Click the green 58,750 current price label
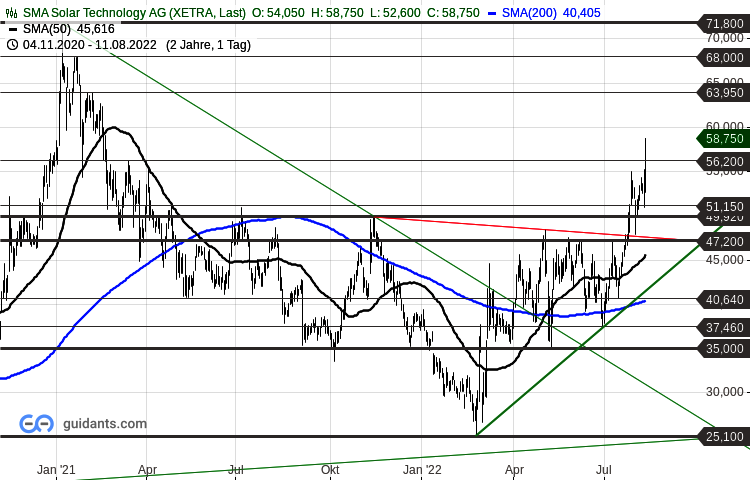 pyautogui.click(x=722, y=139)
